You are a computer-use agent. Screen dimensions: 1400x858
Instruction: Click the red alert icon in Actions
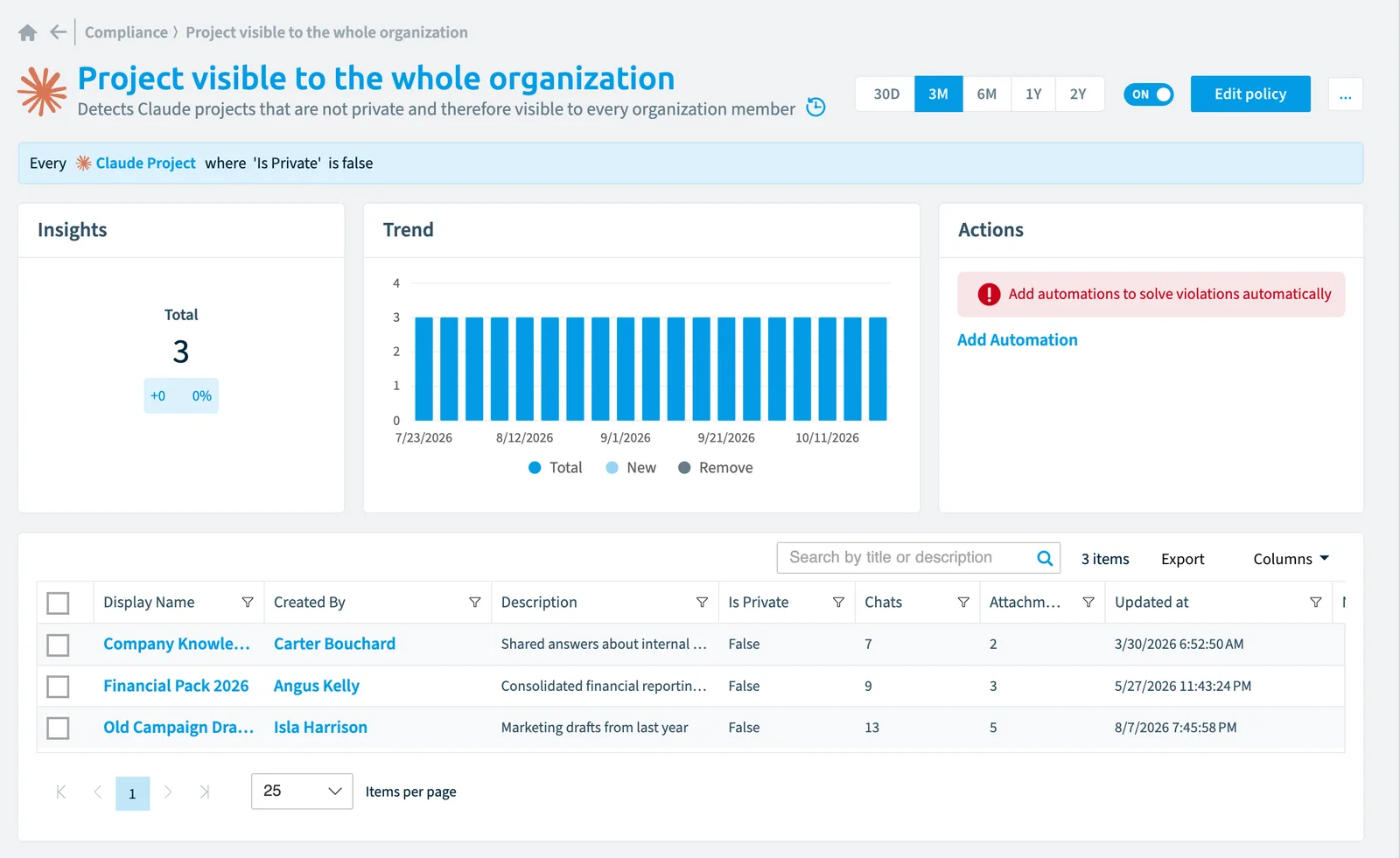989,295
